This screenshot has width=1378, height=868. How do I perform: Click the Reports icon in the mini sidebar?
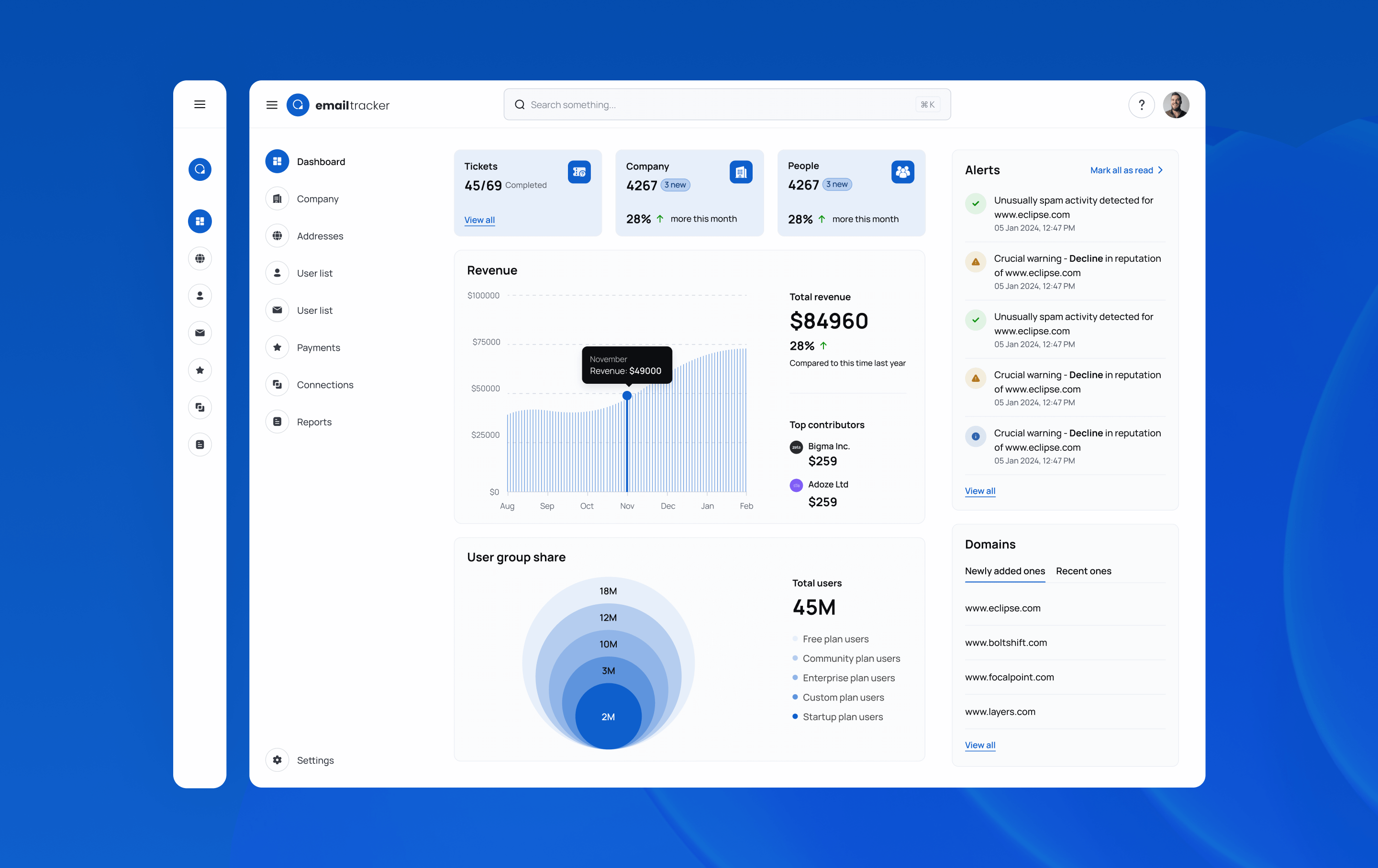(x=200, y=445)
